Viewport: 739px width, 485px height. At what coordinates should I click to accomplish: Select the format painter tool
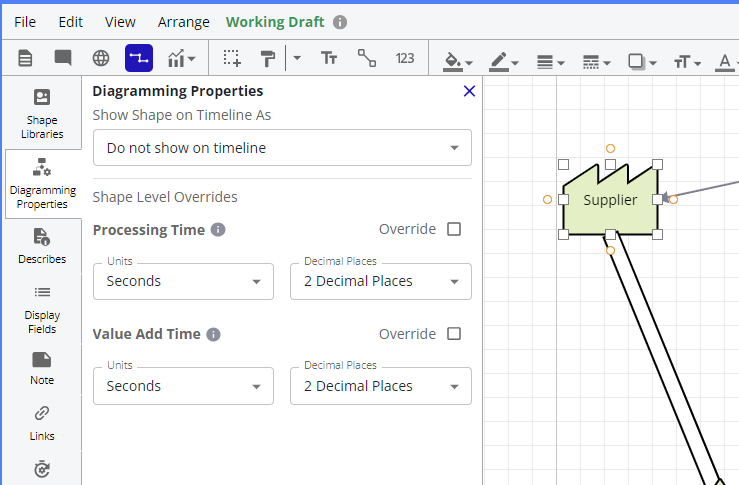pyautogui.click(x=267, y=58)
